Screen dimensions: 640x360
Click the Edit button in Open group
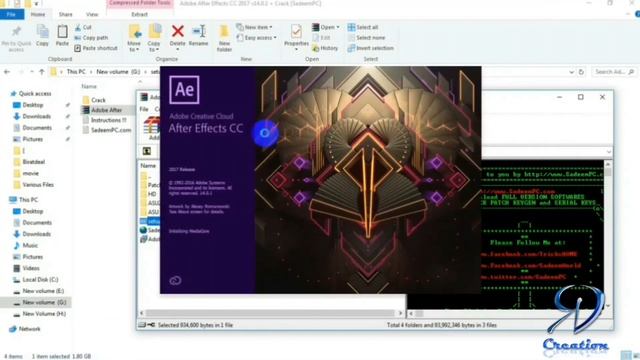point(321,38)
